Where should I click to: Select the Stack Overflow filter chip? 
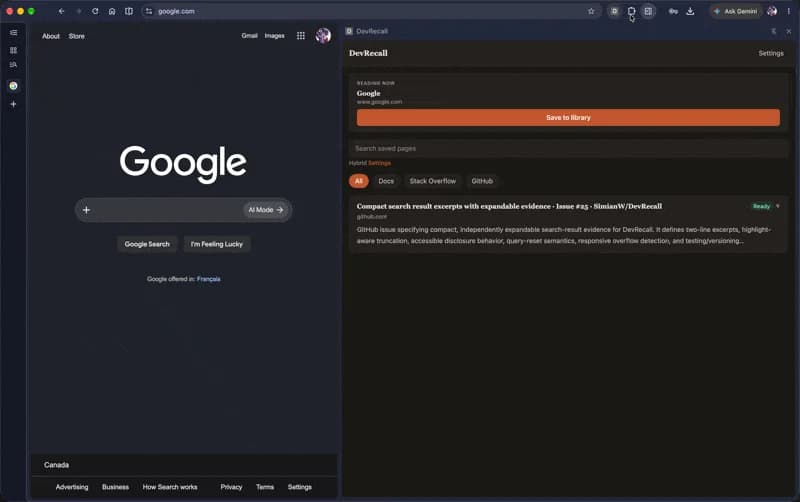pyautogui.click(x=433, y=181)
